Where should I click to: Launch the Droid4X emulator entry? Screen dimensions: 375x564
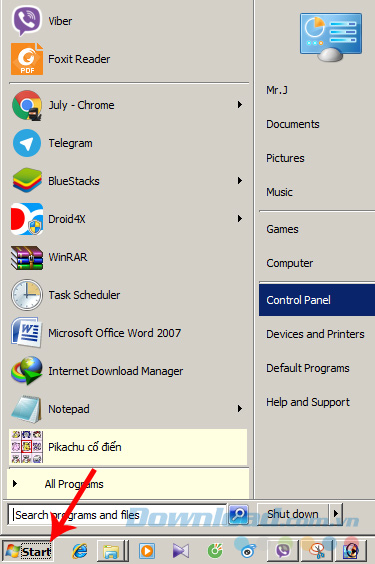[128, 219]
